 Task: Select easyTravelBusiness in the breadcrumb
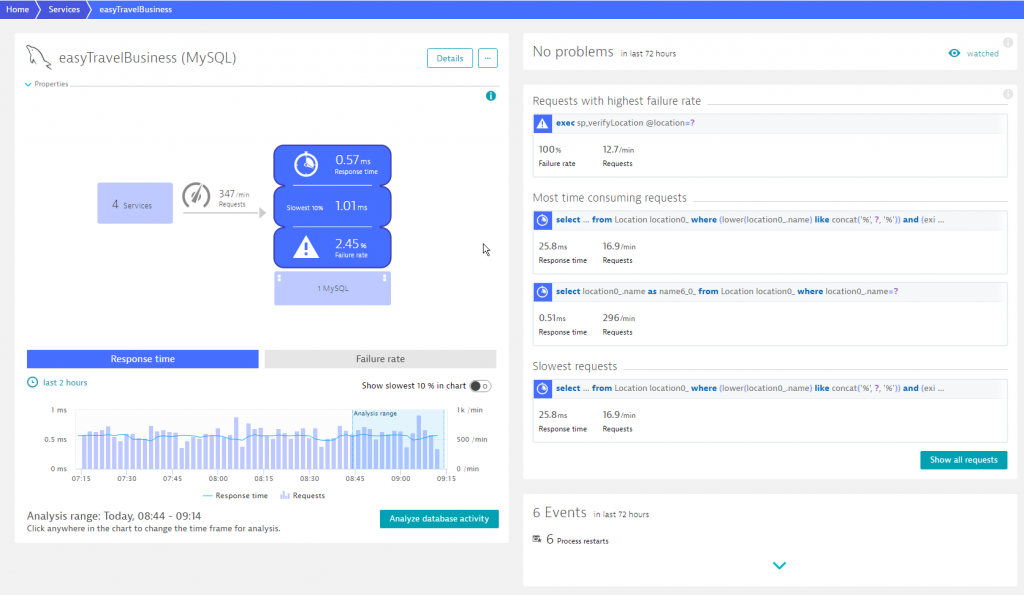(x=136, y=9)
